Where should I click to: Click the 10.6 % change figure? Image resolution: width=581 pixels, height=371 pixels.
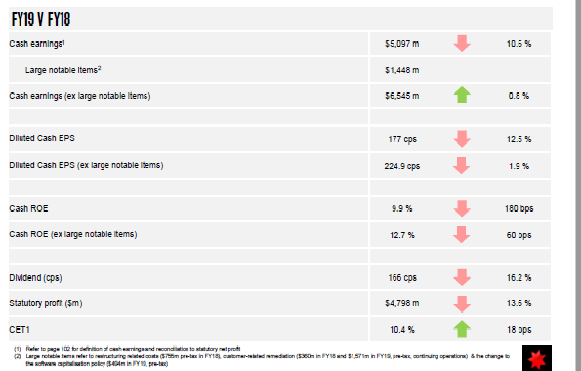[x=519, y=44]
